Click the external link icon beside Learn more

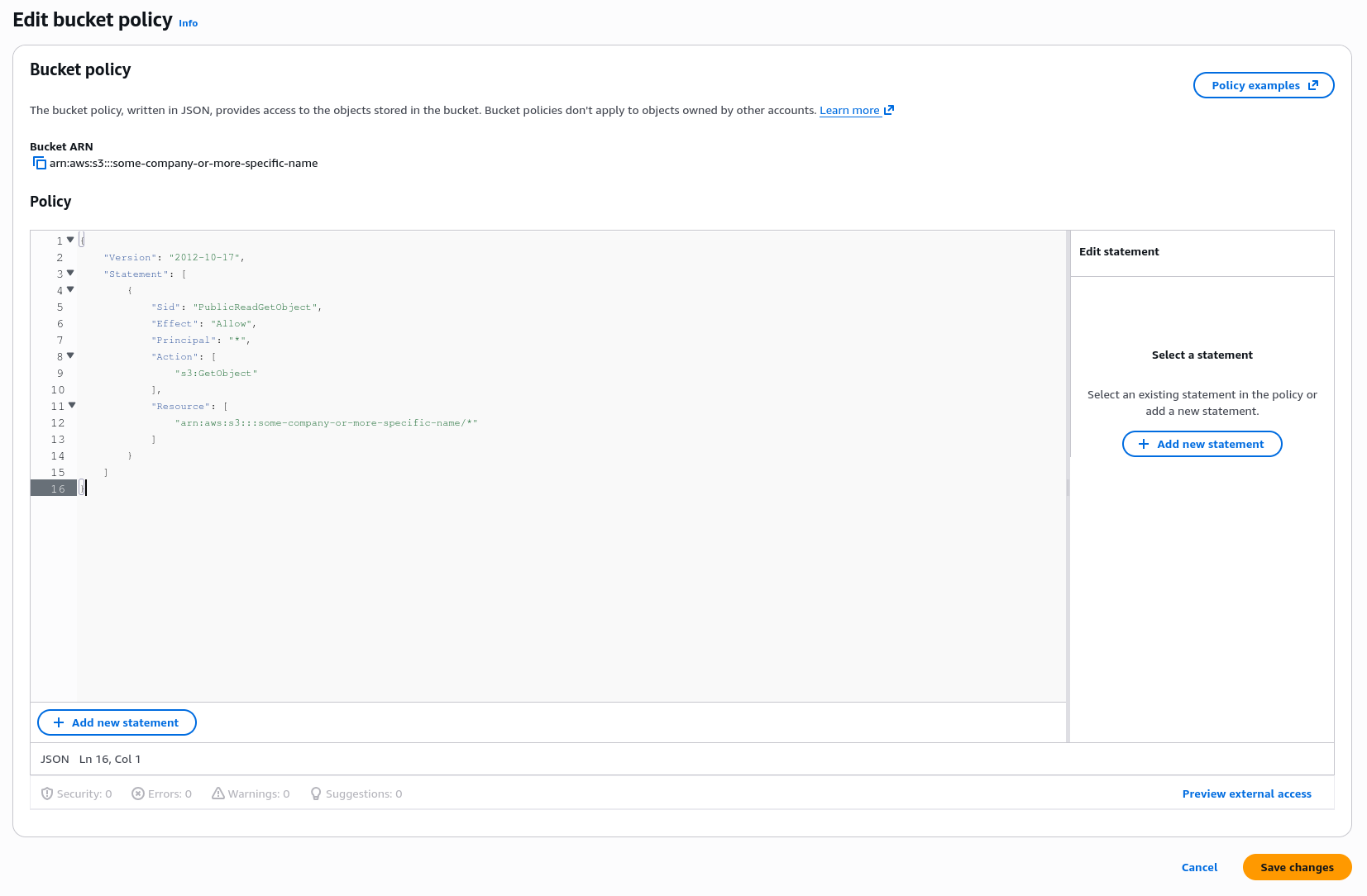889,110
